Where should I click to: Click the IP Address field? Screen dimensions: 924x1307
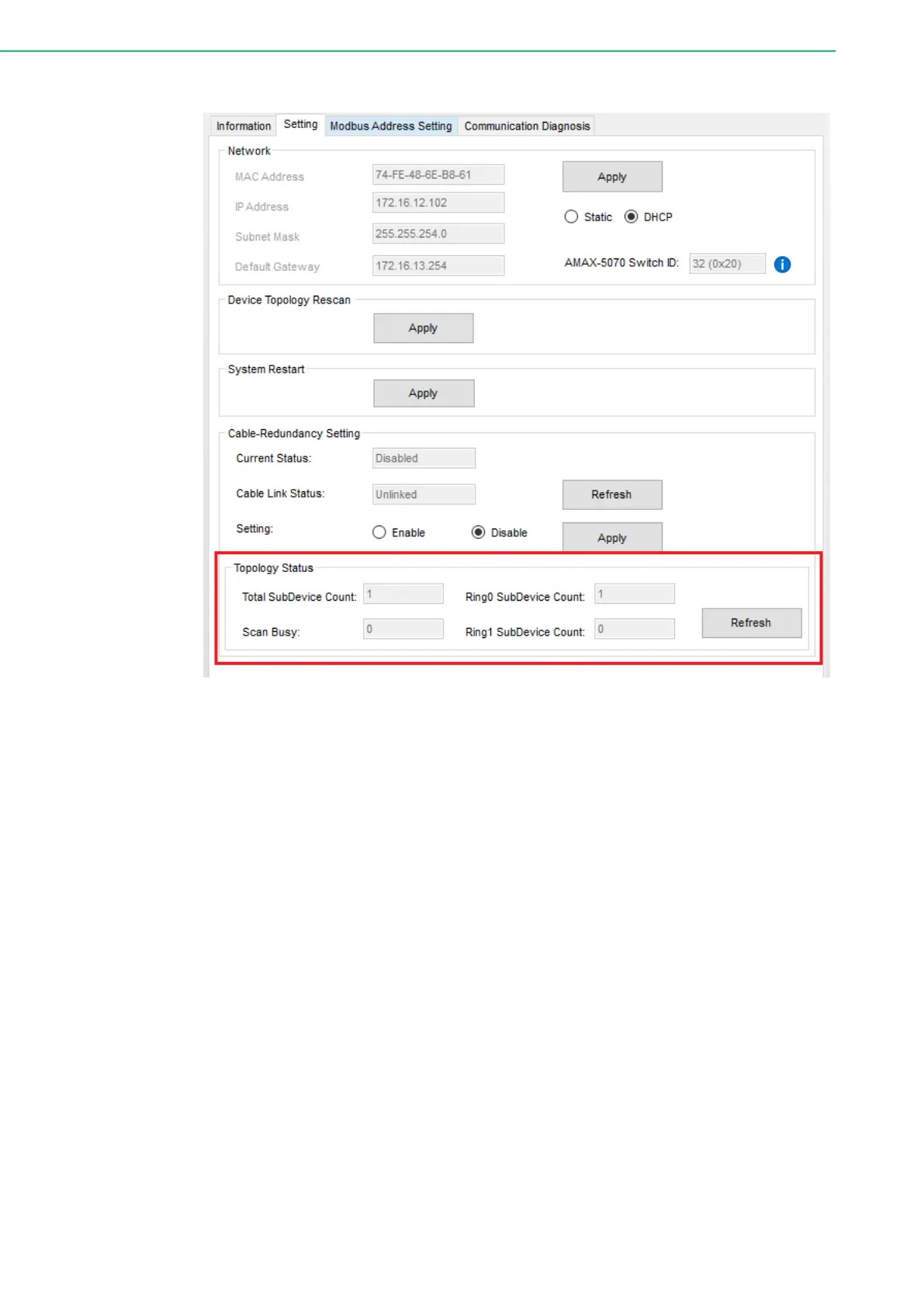pos(438,203)
